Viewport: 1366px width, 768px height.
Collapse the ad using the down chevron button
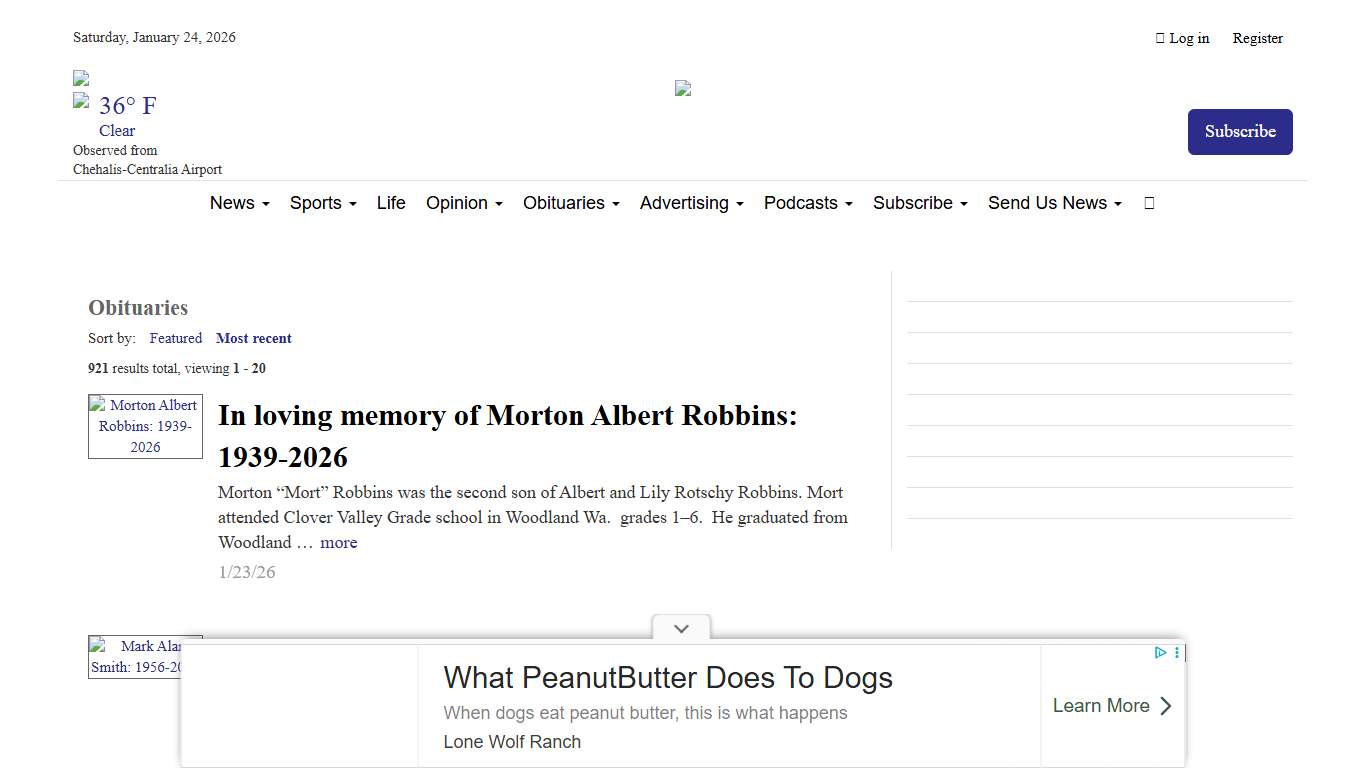pyautogui.click(x=681, y=629)
